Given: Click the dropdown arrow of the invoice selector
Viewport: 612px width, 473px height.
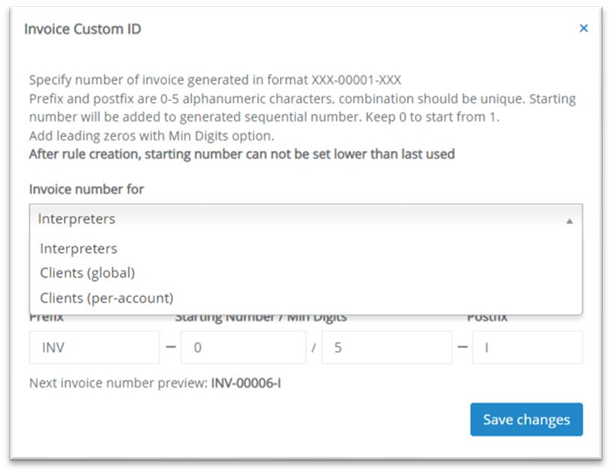Looking at the screenshot, I should click(569, 219).
